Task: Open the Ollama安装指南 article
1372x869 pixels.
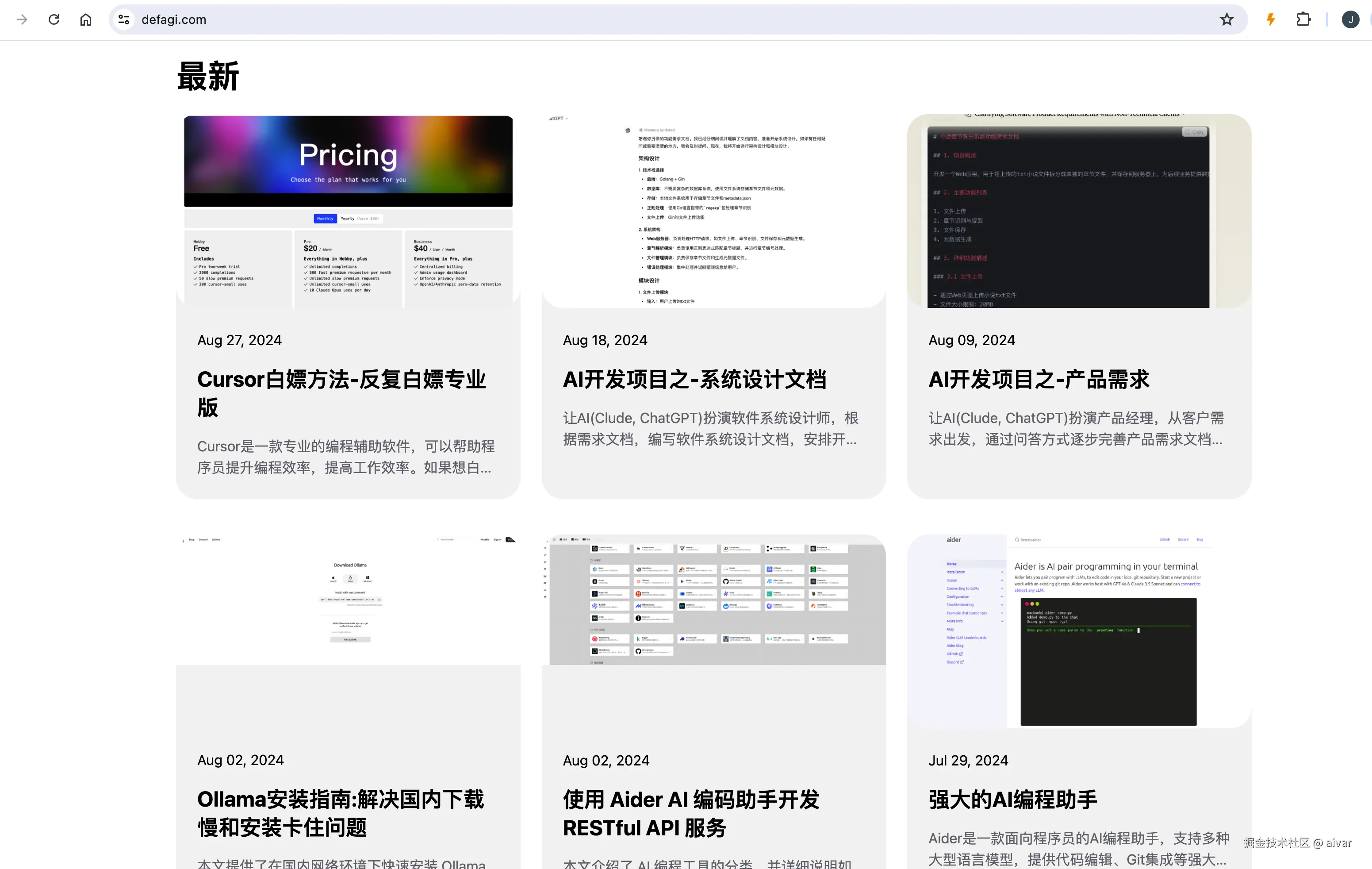Action: pyautogui.click(x=341, y=813)
